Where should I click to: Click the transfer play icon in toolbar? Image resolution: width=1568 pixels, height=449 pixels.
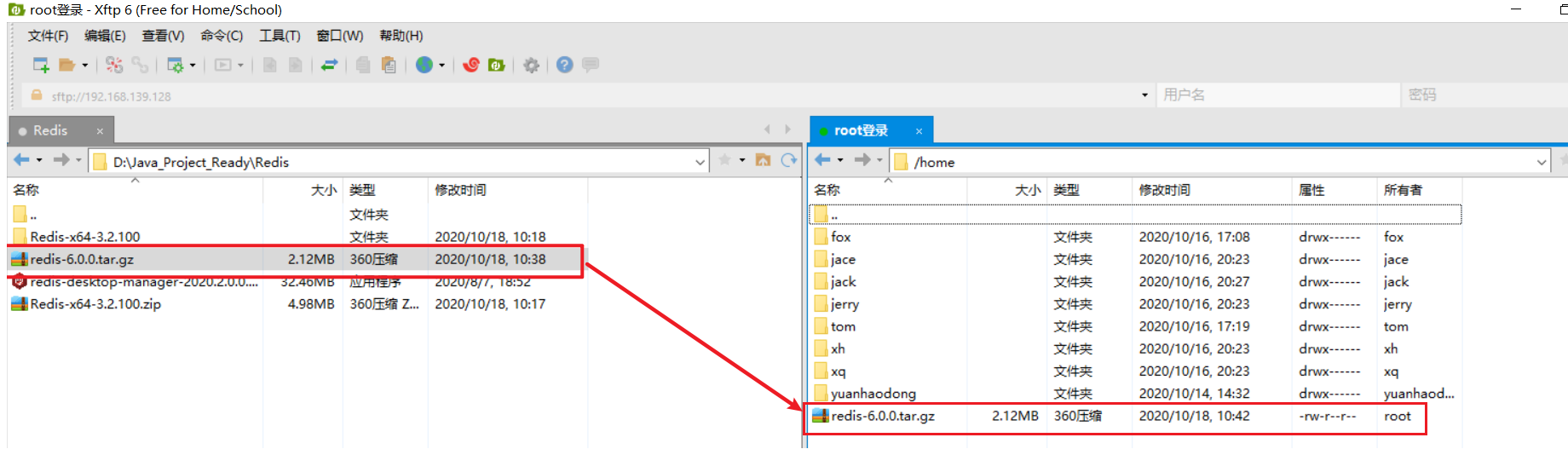pyautogui.click(x=223, y=65)
